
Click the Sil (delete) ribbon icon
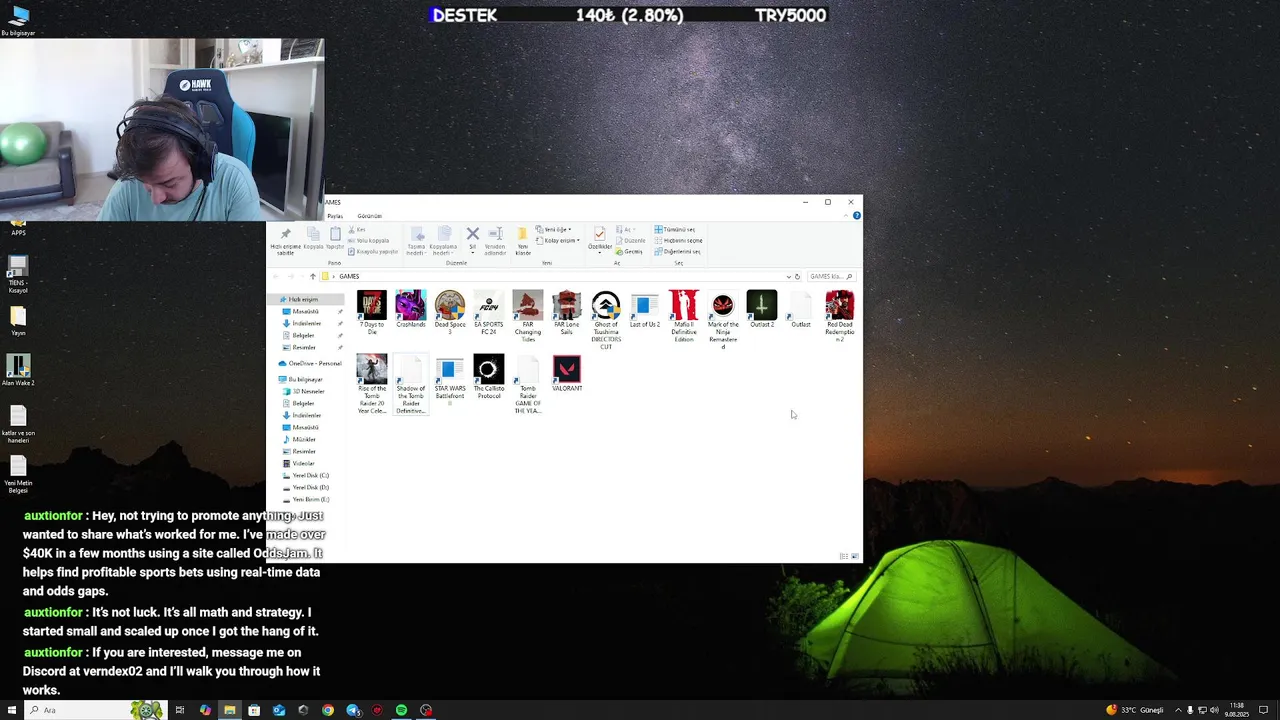473,240
